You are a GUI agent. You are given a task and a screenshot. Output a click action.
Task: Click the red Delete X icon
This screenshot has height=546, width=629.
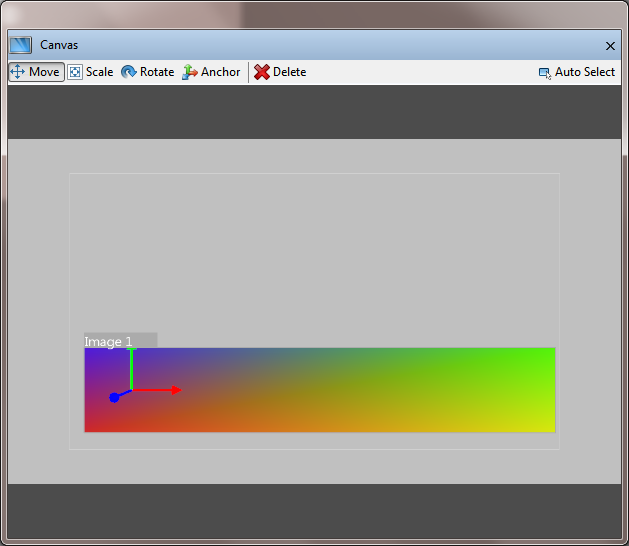tap(262, 72)
